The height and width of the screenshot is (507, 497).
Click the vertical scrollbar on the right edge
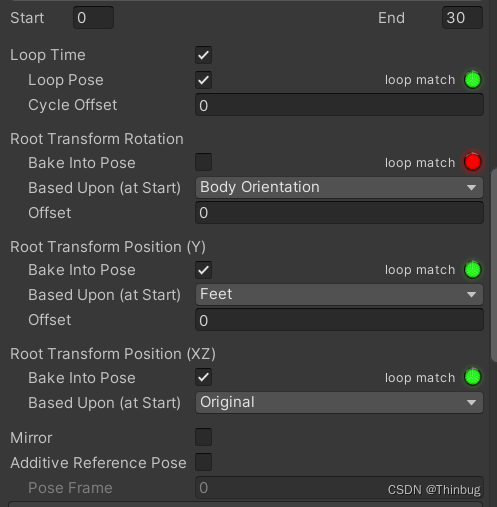click(x=494, y=265)
